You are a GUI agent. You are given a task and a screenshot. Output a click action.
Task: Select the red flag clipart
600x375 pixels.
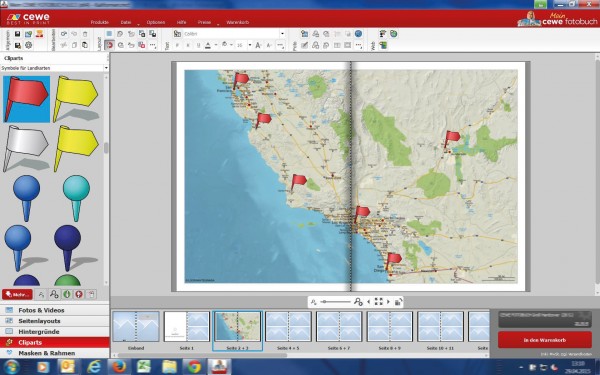[x=26, y=99]
